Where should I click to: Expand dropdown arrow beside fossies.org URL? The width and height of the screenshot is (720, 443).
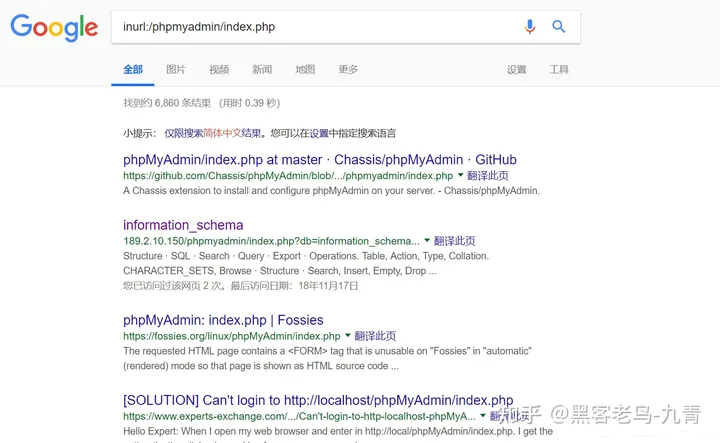(x=348, y=336)
